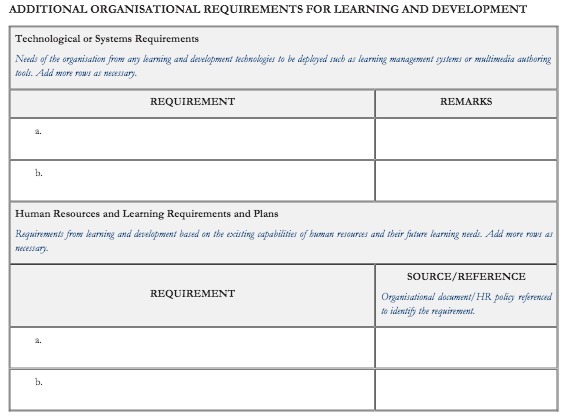Click requirement cell 'a.' under Technological Requirements
Screen dimensions: 566x420
point(192,139)
